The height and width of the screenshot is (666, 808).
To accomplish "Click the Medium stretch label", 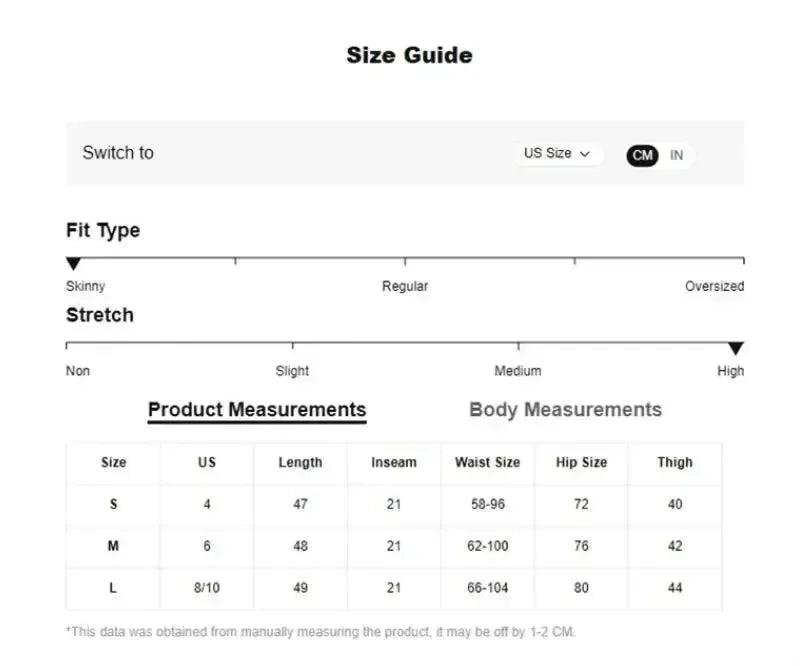I will (518, 371).
